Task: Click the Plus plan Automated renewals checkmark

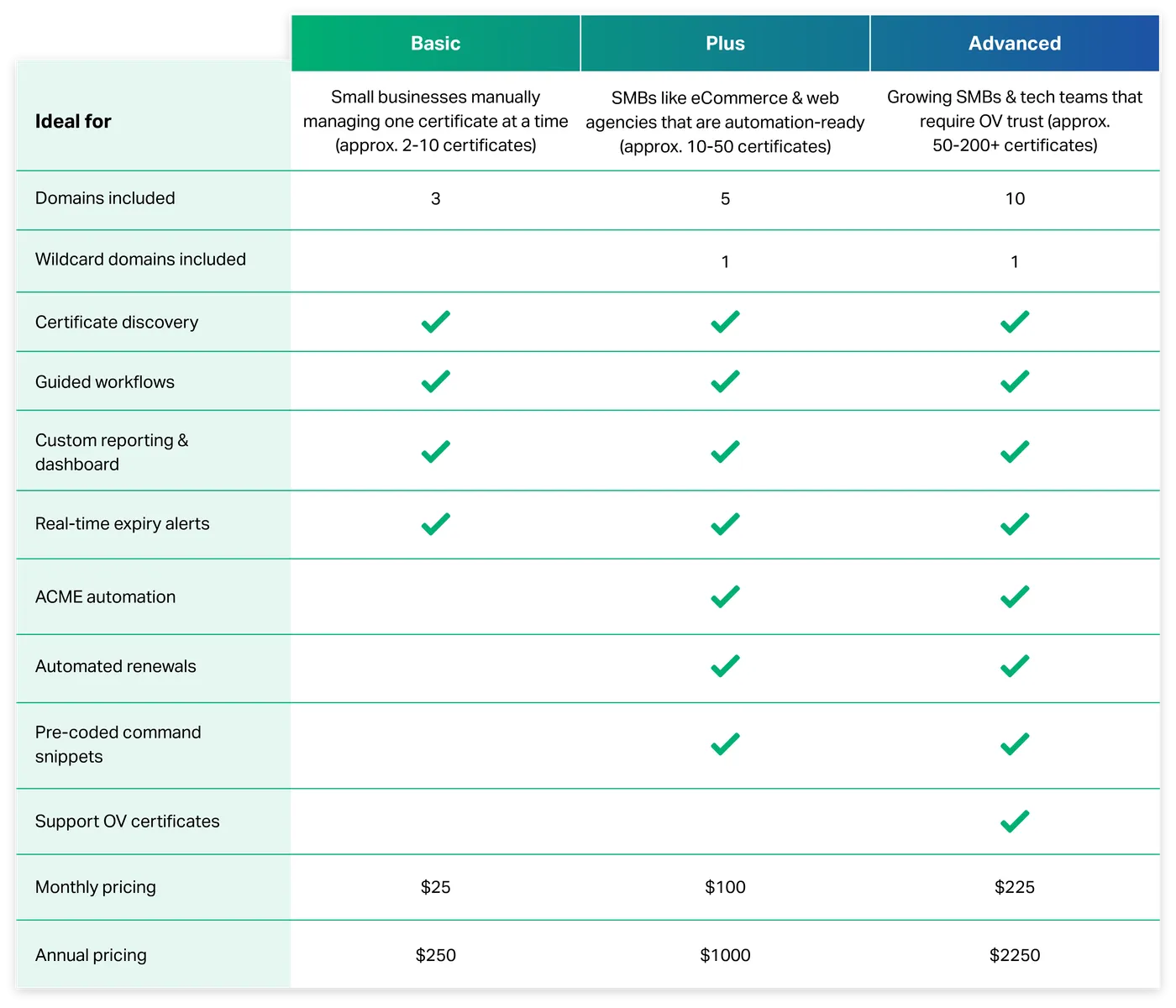Action: 725,666
